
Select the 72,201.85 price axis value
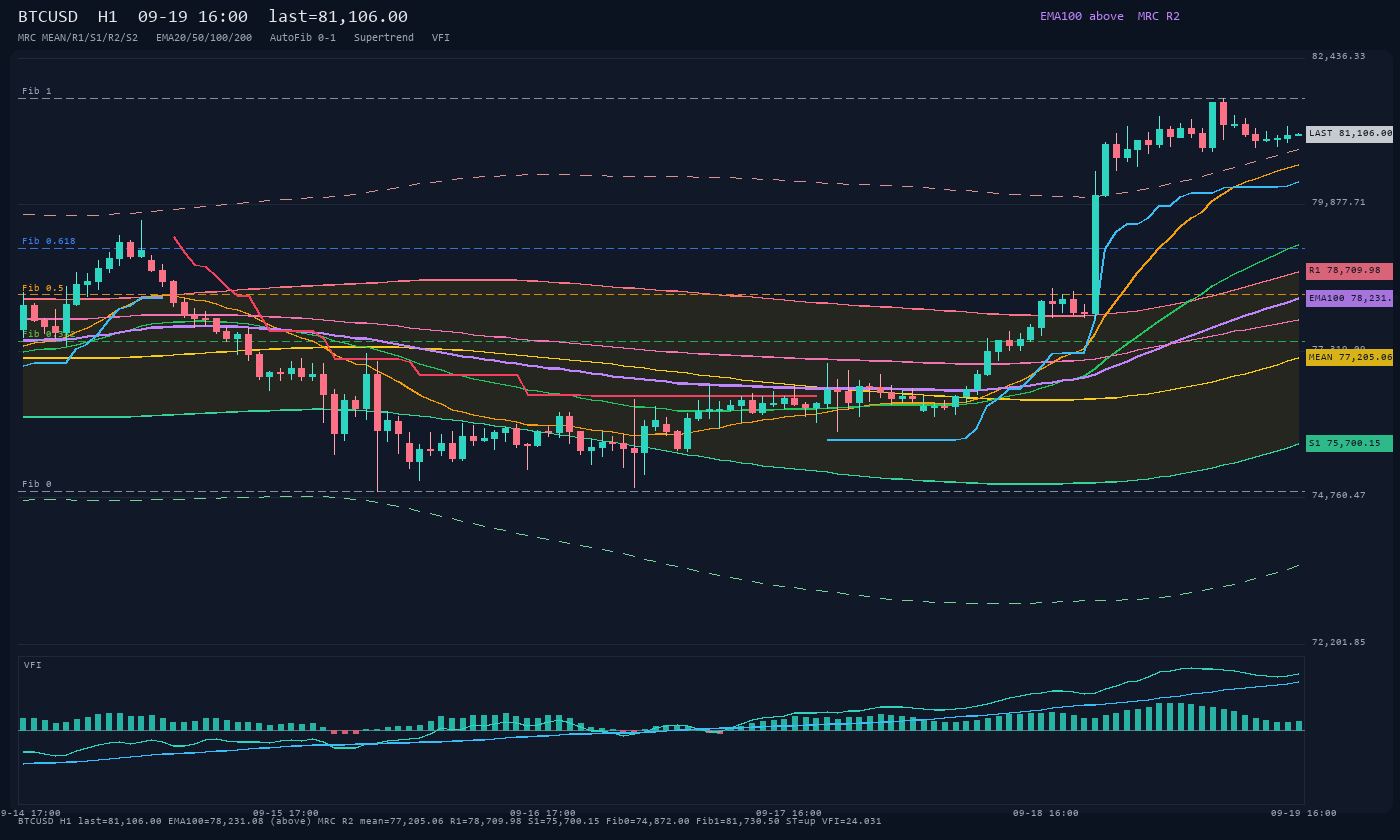[1338, 642]
